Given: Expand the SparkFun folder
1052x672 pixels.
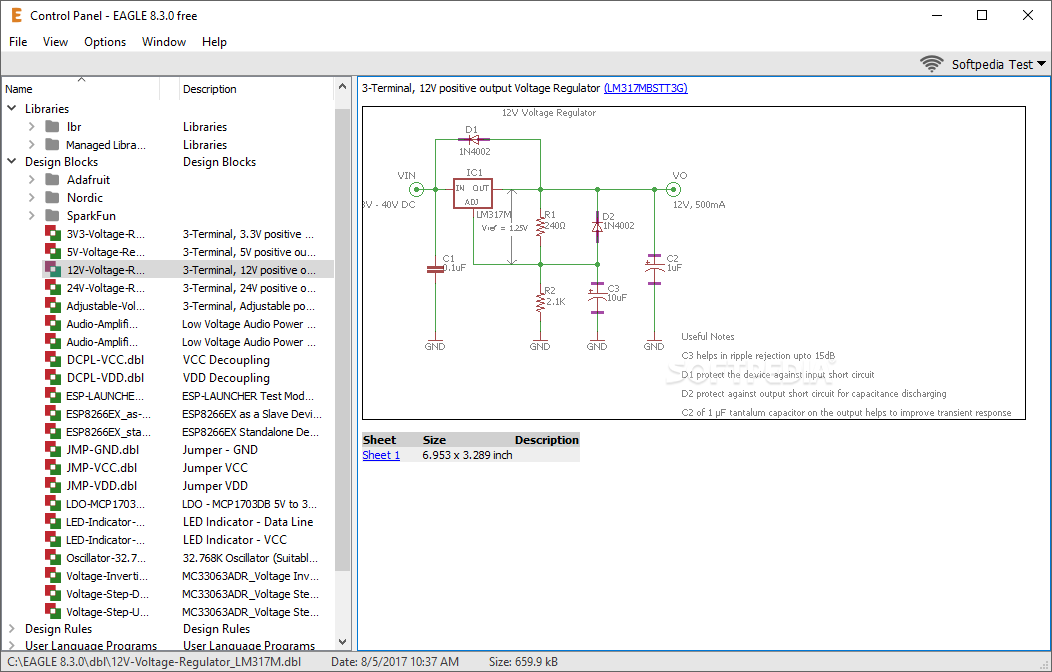Looking at the screenshot, I should (x=31, y=216).
